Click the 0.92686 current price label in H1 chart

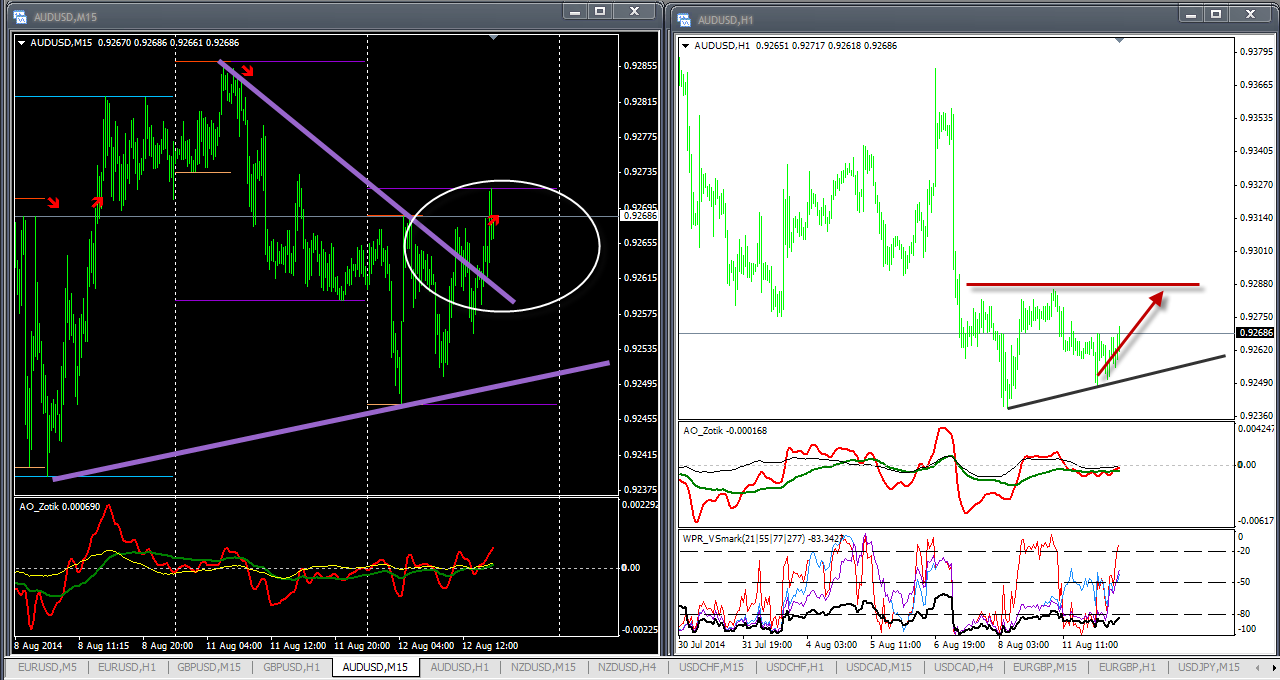(1254, 333)
